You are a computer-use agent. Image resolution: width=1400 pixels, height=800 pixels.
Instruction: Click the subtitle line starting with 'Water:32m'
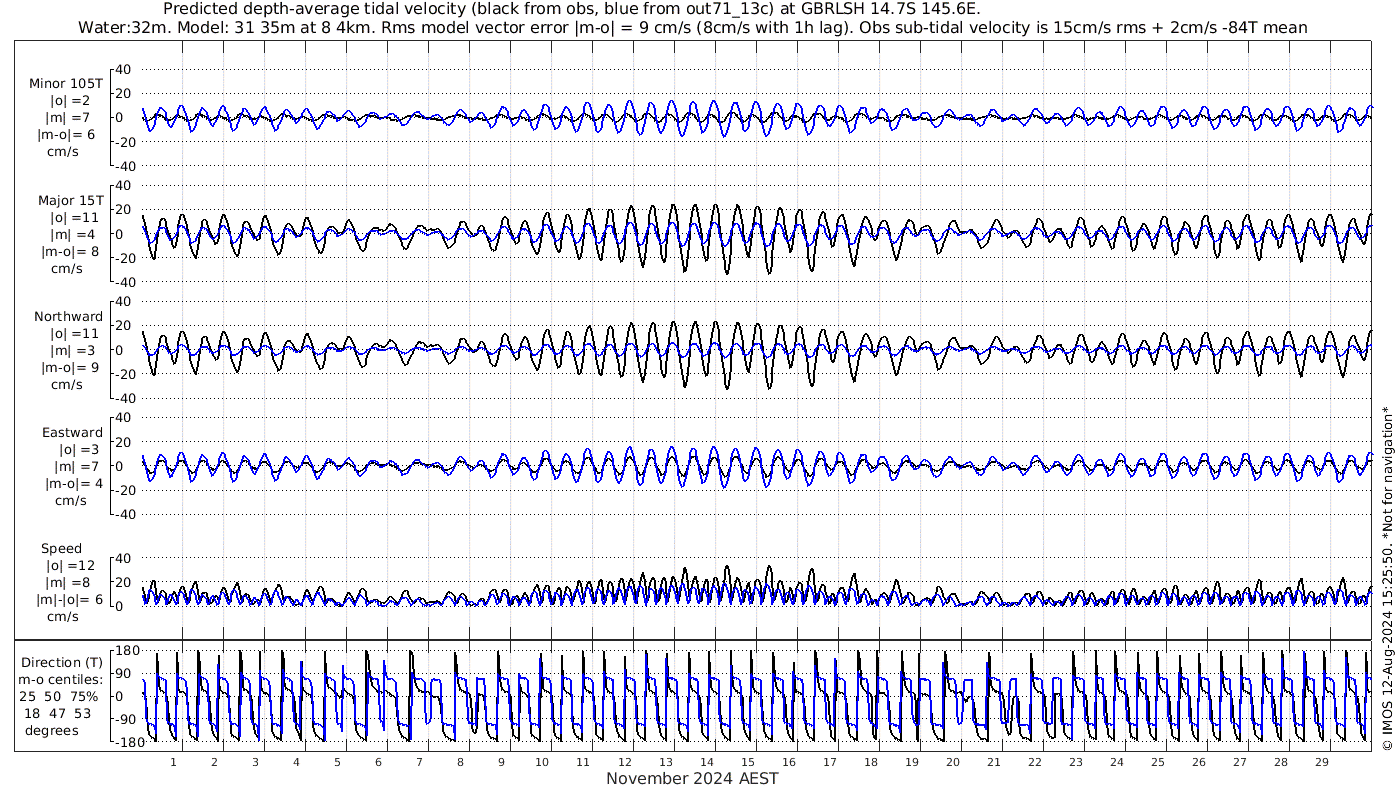(x=692, y=27)
